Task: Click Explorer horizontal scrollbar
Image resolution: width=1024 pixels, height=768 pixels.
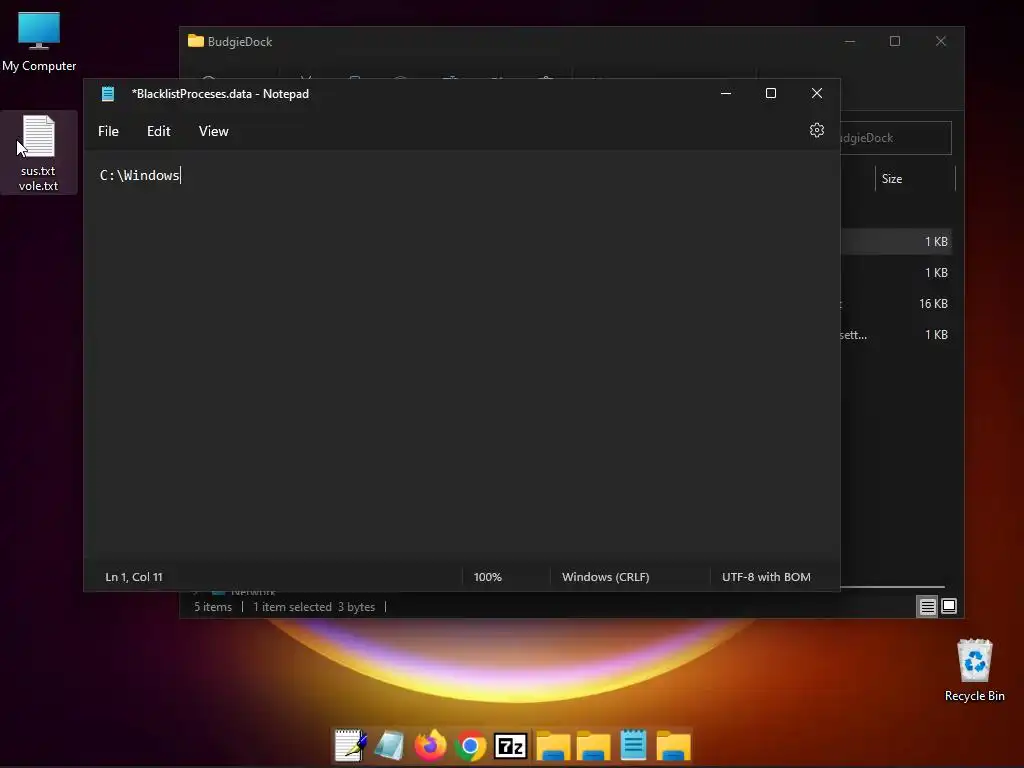Action: pyautogui.click(x=892, y=587)
